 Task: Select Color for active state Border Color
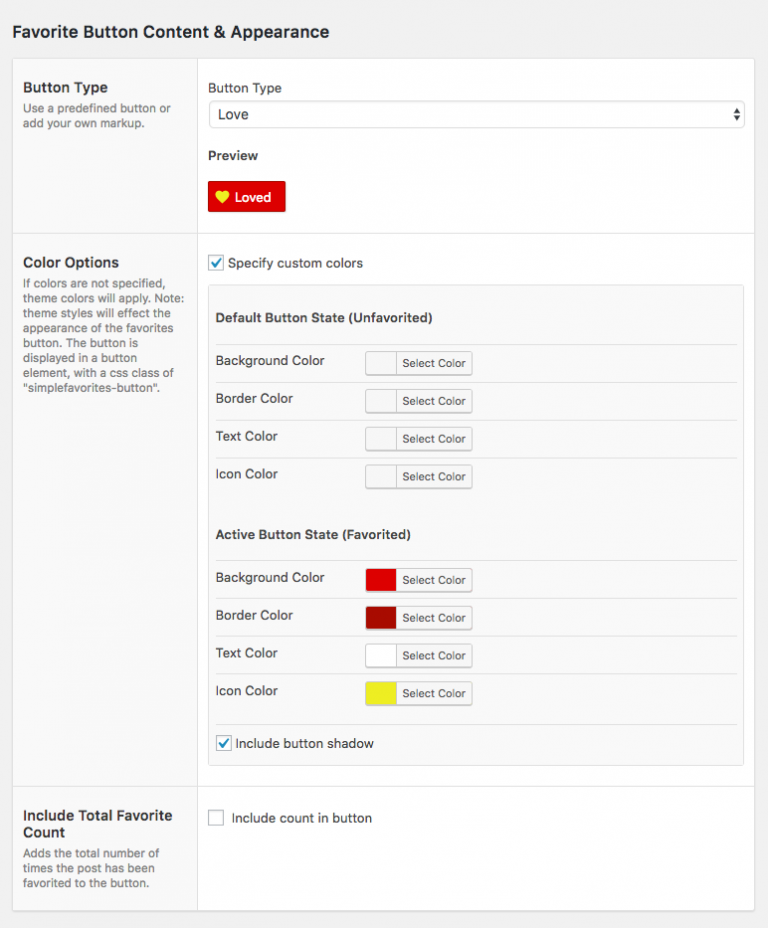[433, 618]
